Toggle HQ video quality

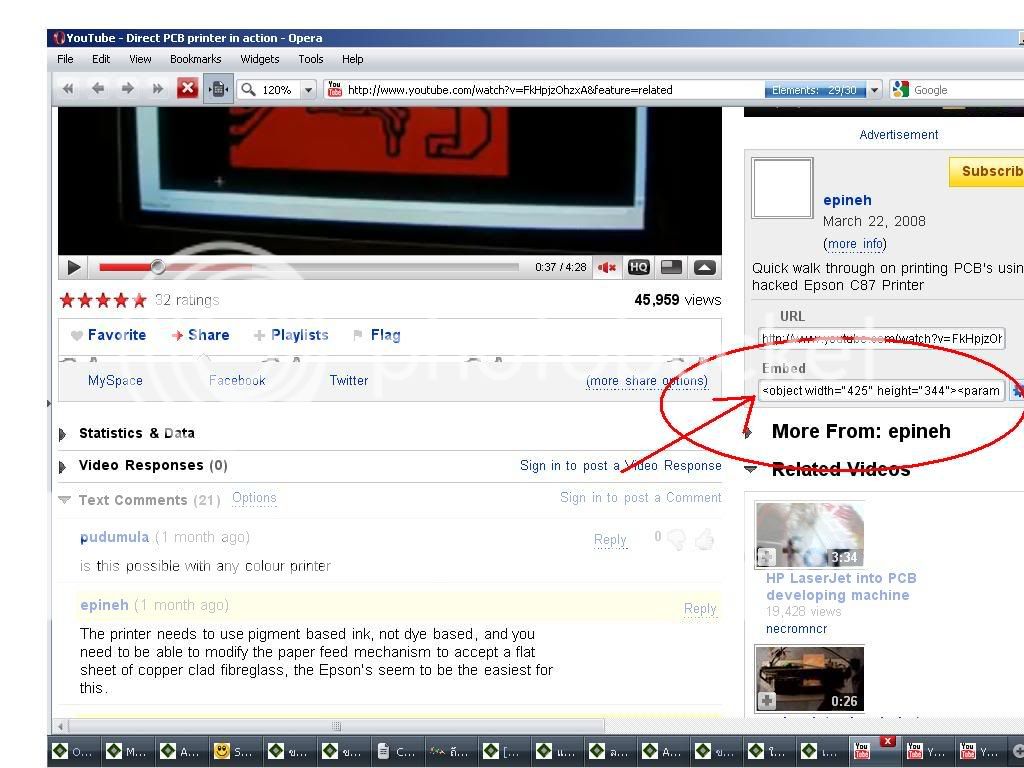click(x=638, y=267)
